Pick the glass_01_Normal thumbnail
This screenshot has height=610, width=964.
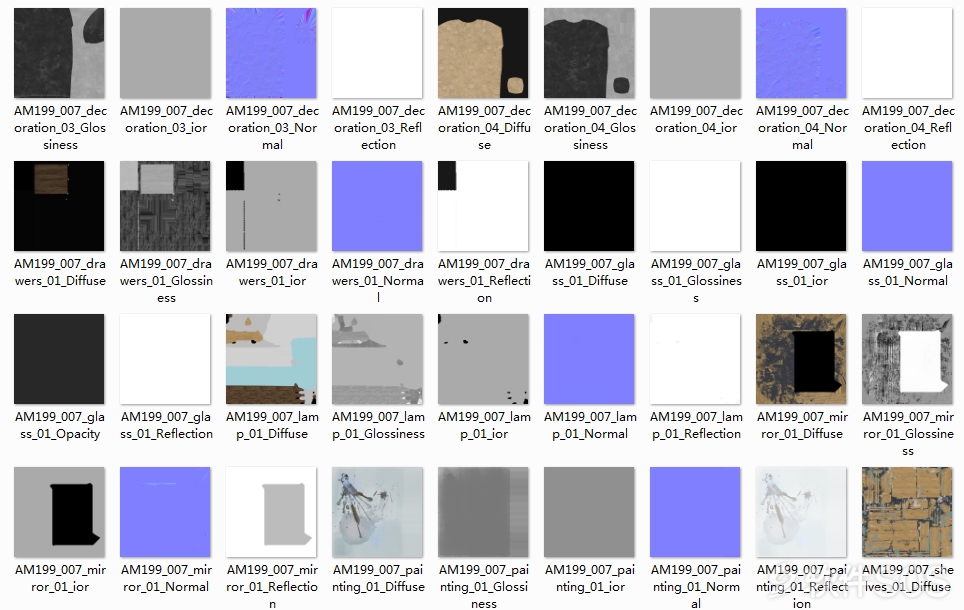(x=907, y=206)
